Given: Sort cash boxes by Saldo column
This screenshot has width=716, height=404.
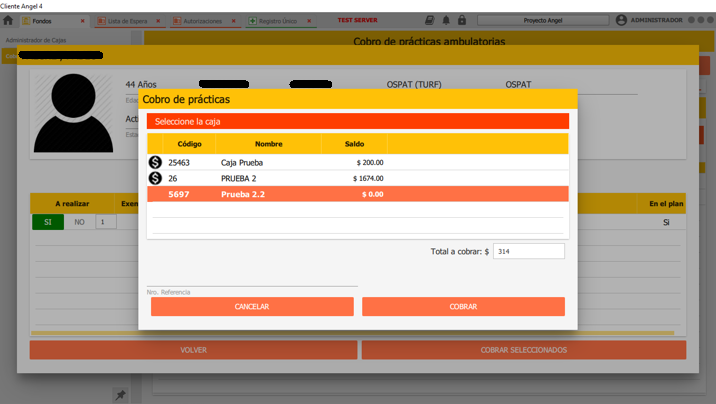Looking at the screenshot, I should [355, 144].
